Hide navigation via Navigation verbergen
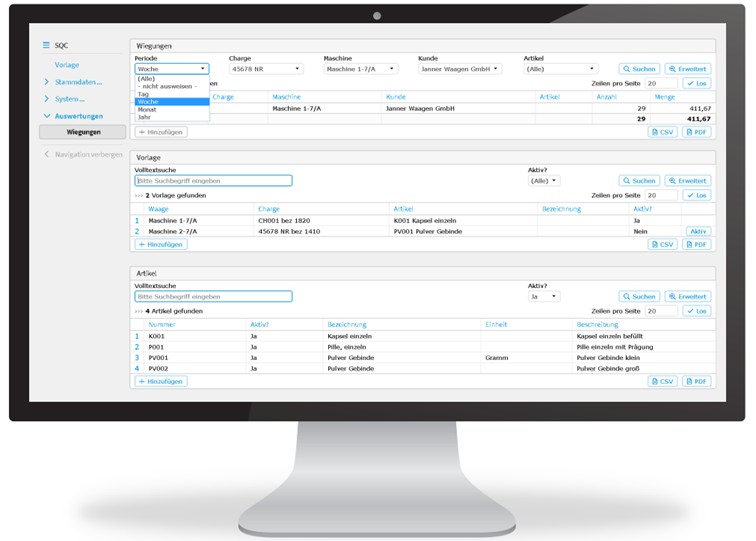Screen dimensions: 756x541 coord(84,154)
